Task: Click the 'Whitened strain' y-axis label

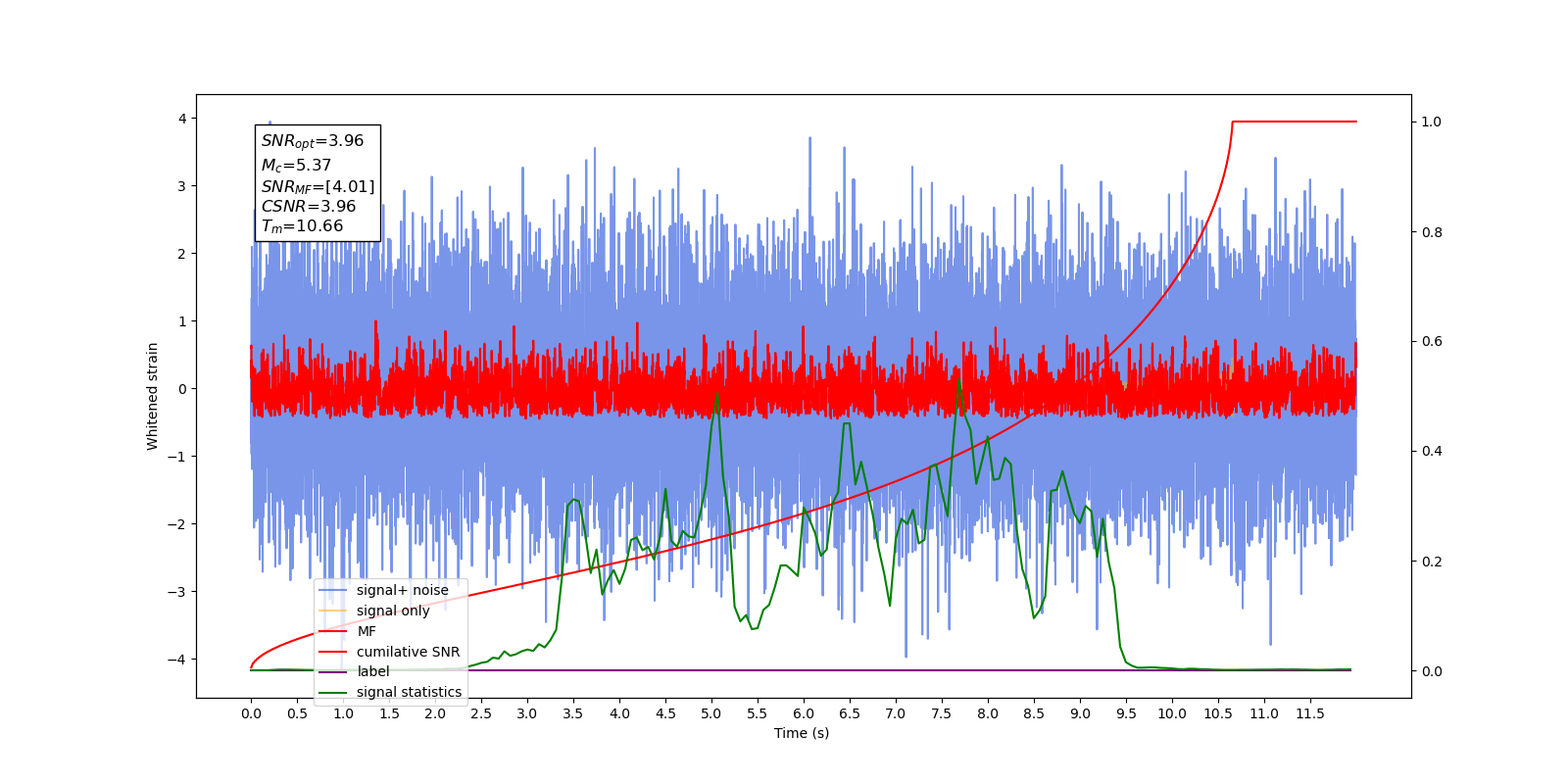Action: pos(153,396)
